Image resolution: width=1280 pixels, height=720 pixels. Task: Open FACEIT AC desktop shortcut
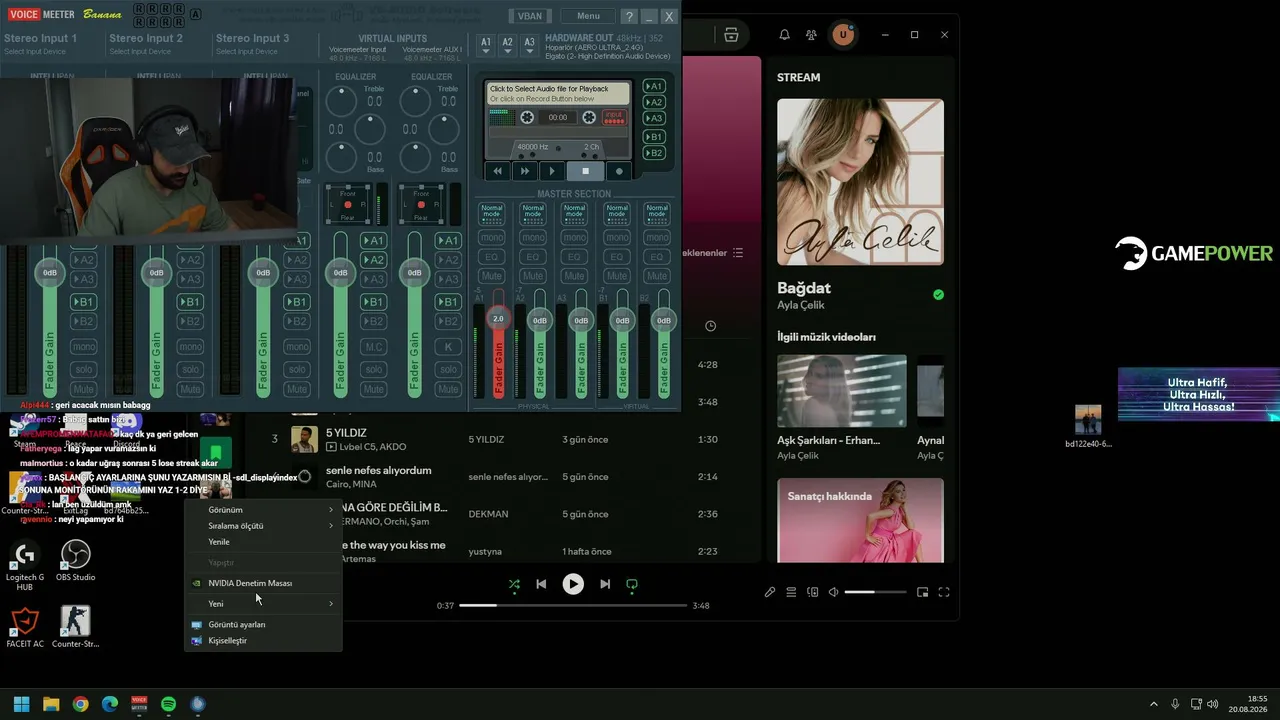pos(25,627)
